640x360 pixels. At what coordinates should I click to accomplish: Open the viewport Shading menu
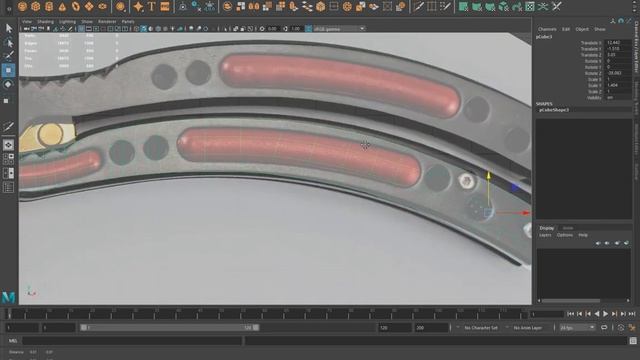click(45, 21)
